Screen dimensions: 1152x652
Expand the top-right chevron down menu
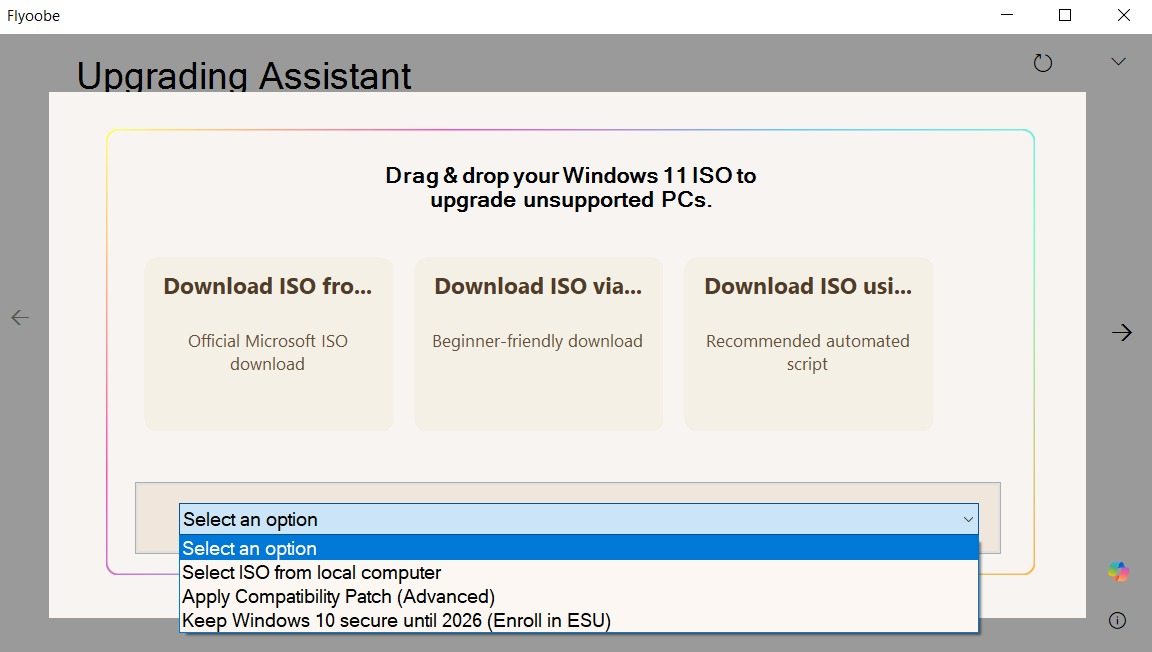click(x=1118, y=62)
